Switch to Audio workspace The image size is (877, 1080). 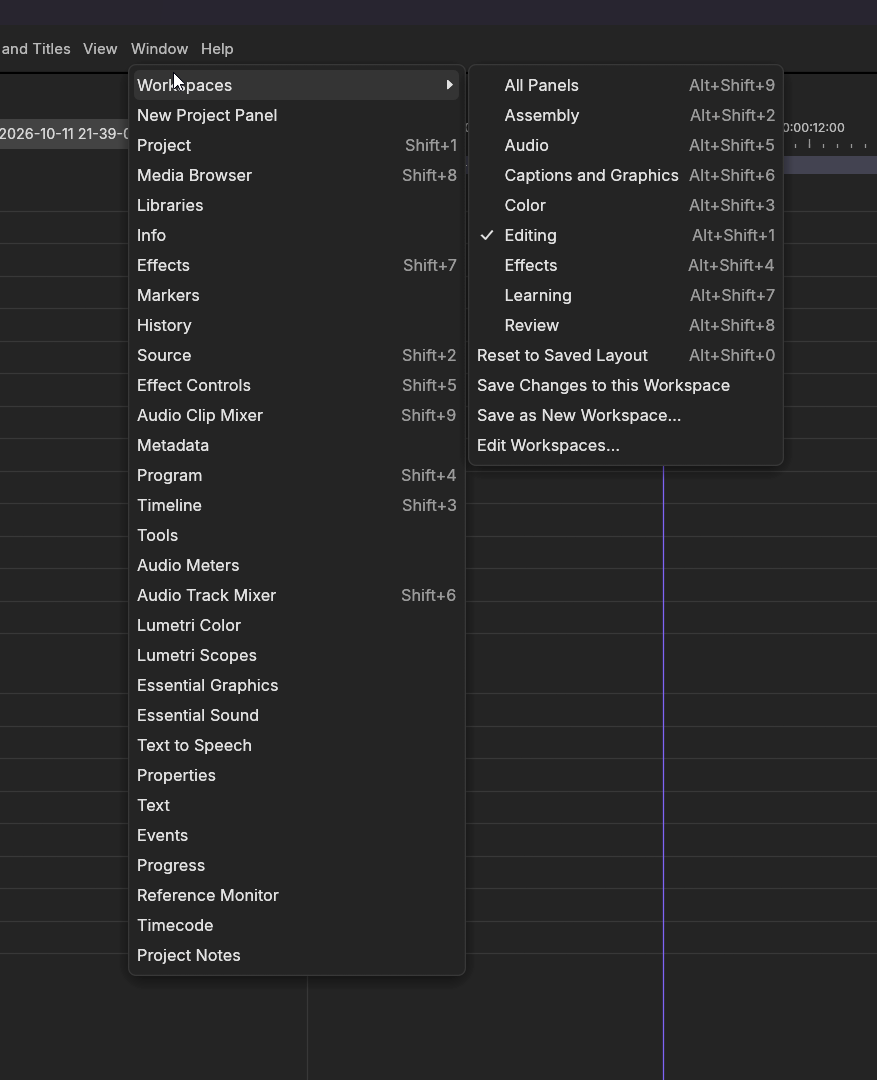tap(626, 145)
